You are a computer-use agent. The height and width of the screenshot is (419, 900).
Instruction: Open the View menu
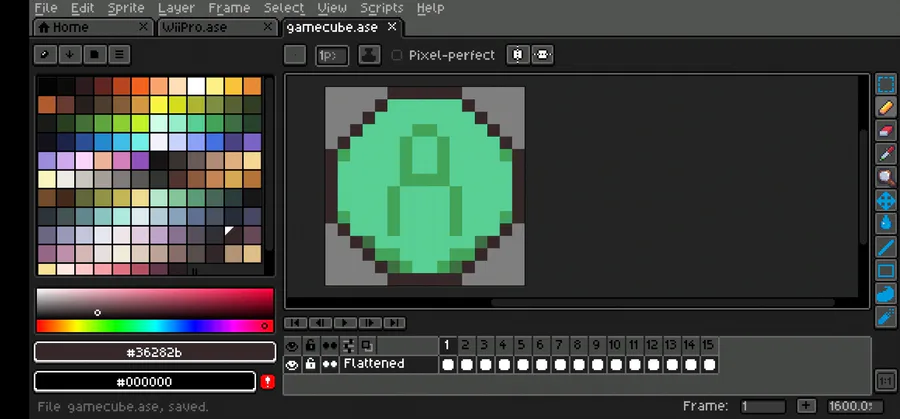[x=332, y=8]
